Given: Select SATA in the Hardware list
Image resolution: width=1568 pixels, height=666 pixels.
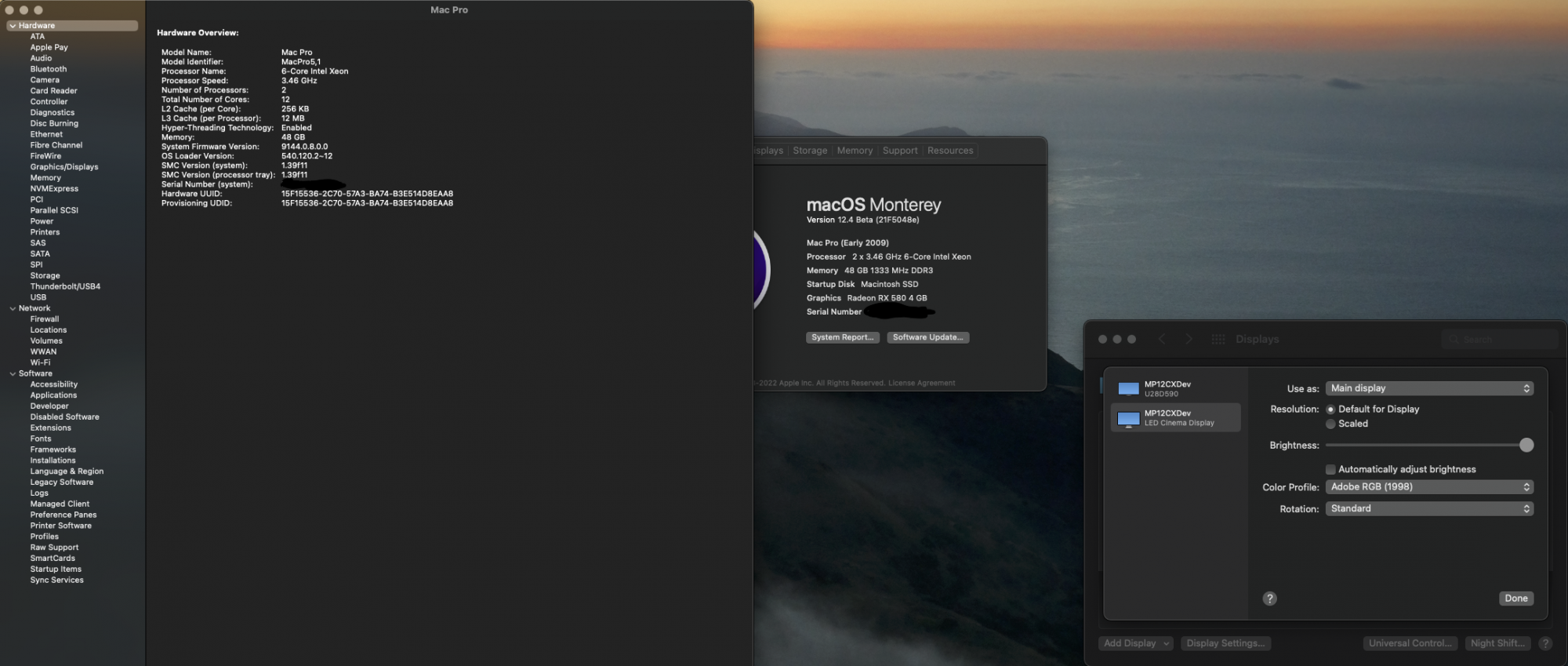Looking at the screenshot, I should 40,254.
